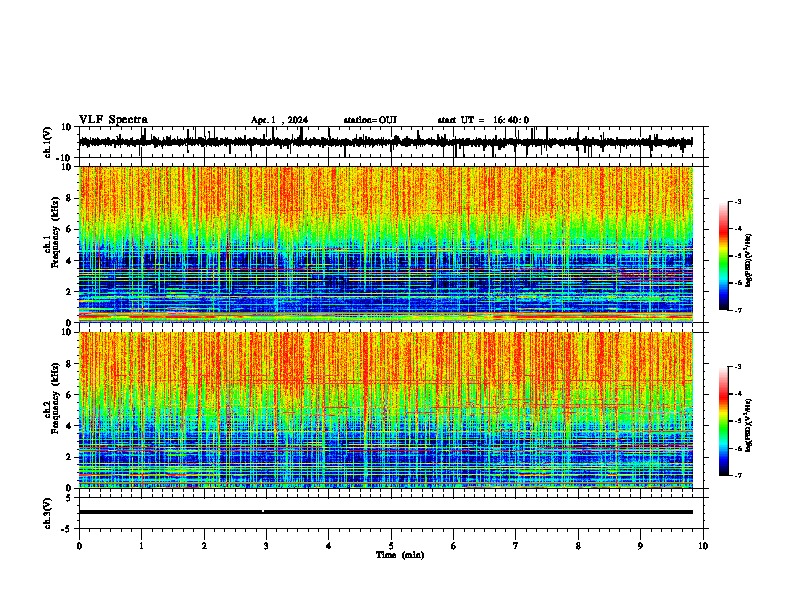Click the ch.2 spectrogram color scale bar

724,421
